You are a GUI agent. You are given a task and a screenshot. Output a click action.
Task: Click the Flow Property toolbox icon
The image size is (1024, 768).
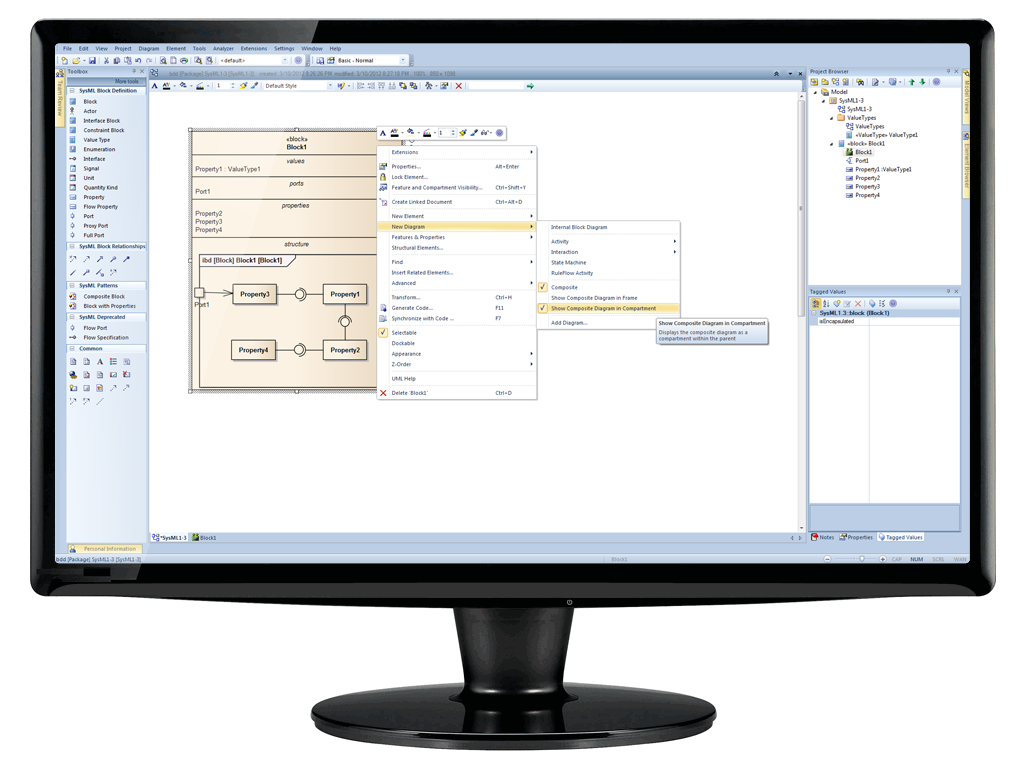point(73,207)
